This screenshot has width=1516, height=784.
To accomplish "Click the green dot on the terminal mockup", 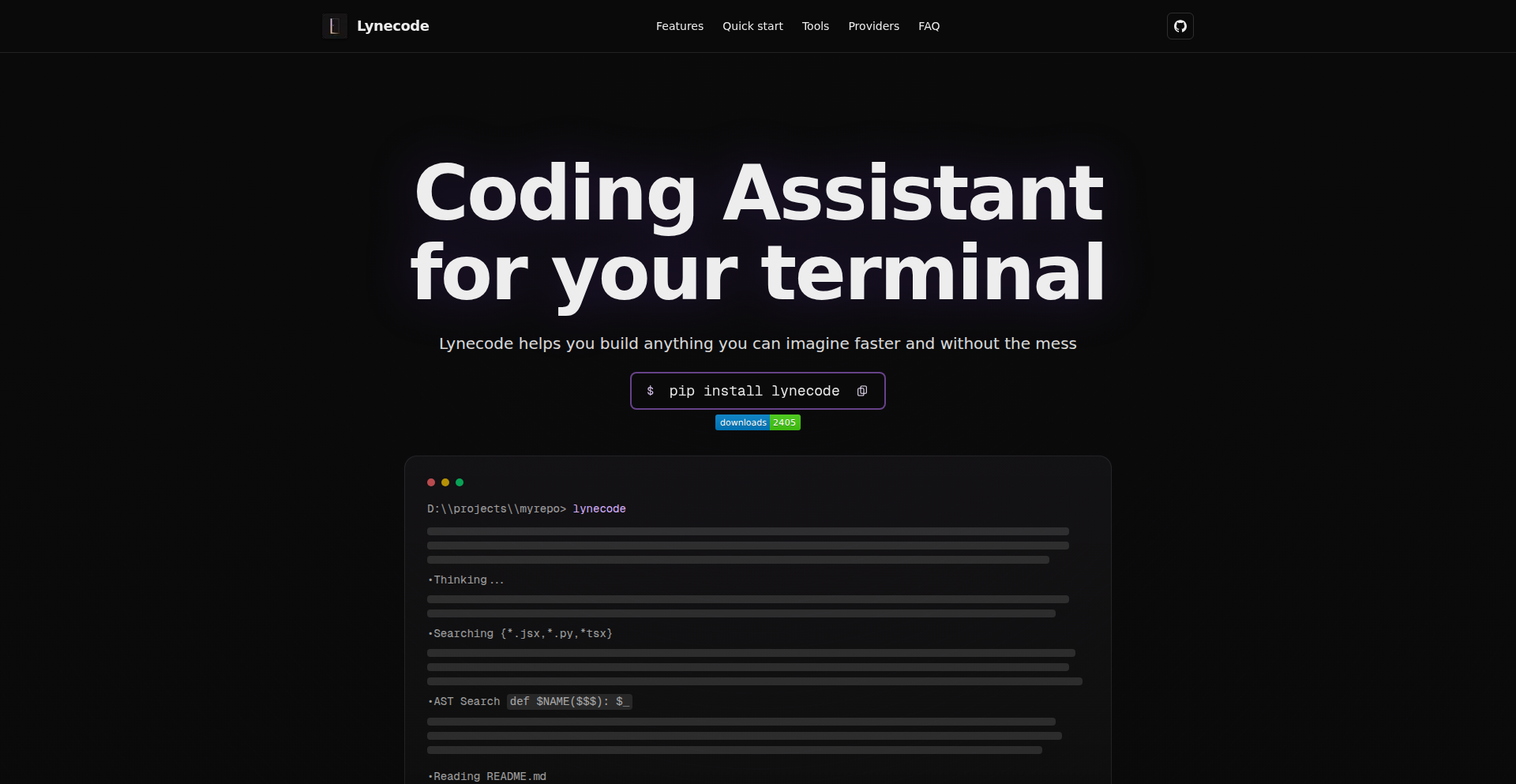I will pyautogui.click(x=459, y=482).
